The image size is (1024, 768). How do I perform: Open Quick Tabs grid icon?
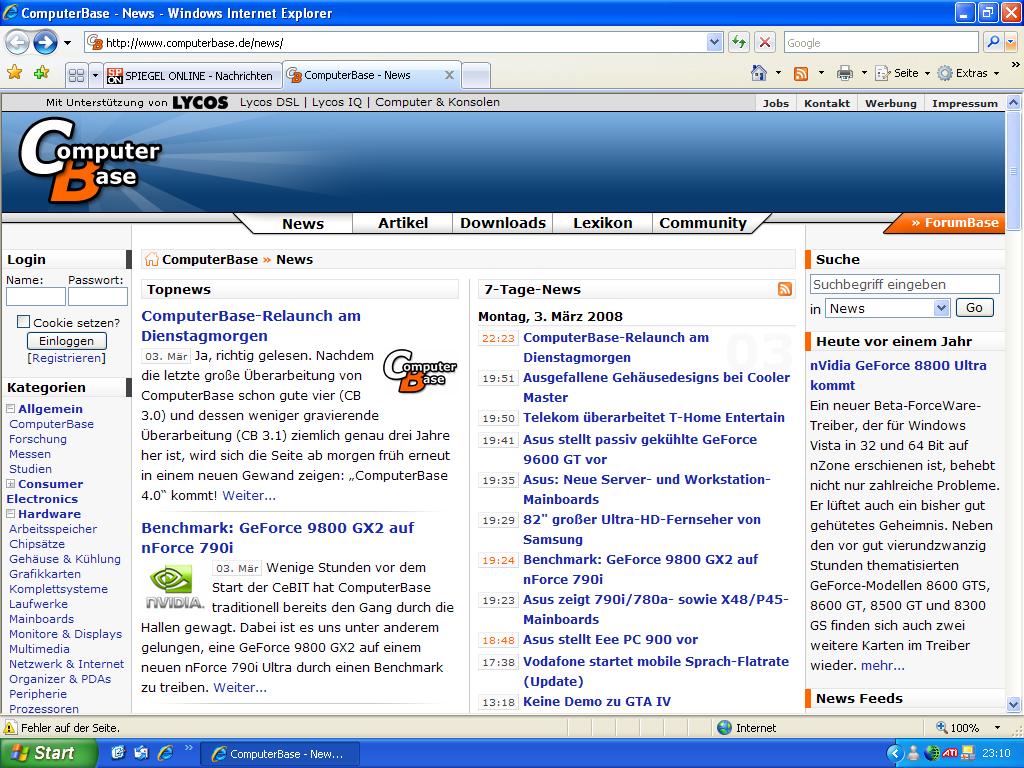click(x=76, y=76)
